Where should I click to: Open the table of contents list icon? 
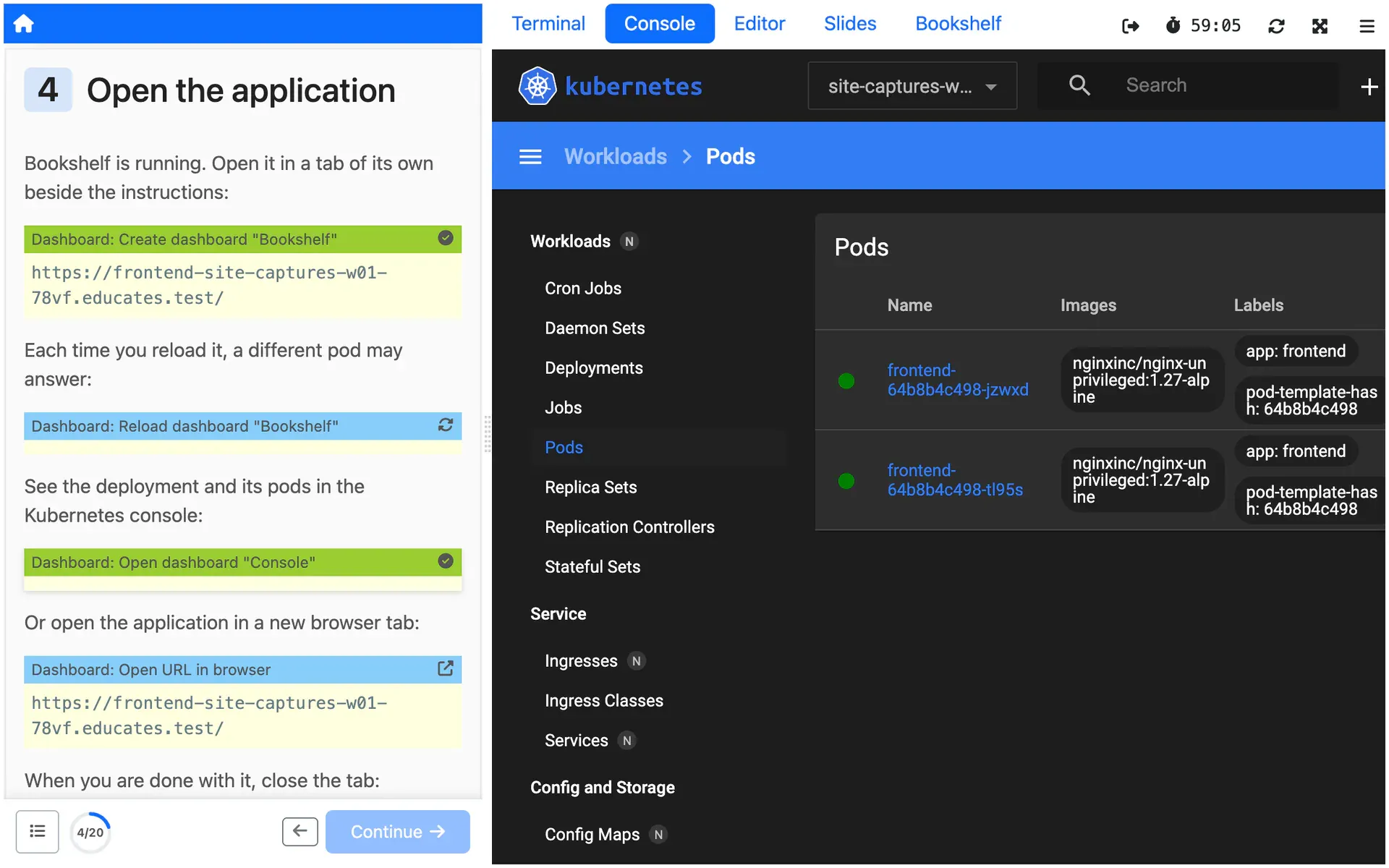point(38,831)
